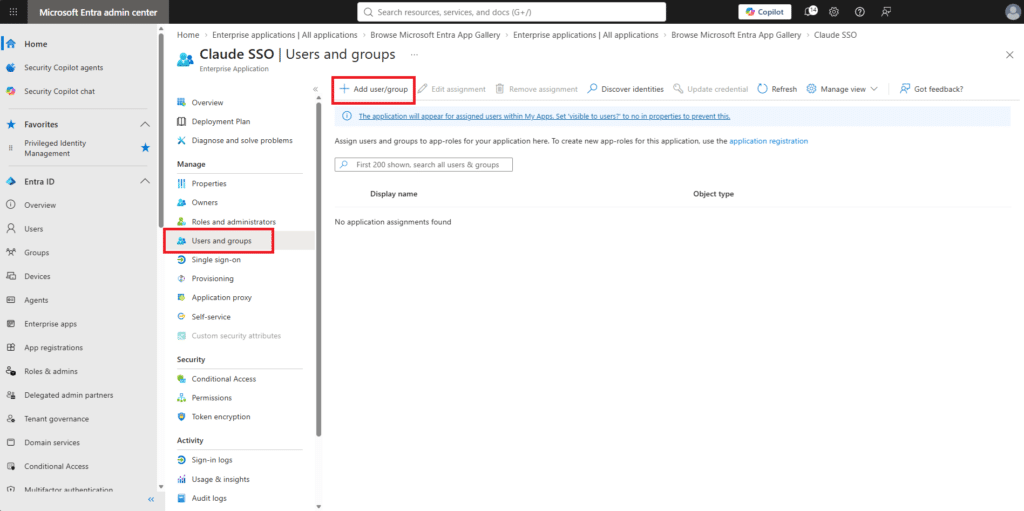The image size is (1024, 511).
Task: Open the application registration link
Action: tap(769, 140)
